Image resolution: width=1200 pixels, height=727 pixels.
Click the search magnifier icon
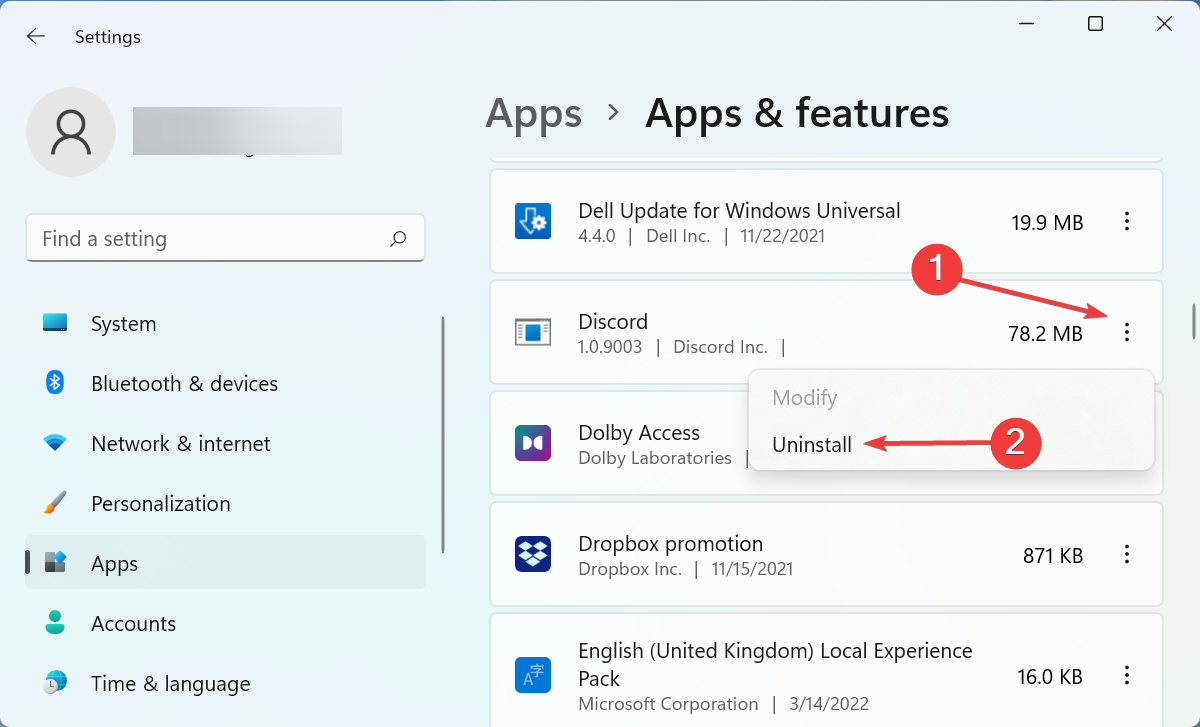pos(397,238)
